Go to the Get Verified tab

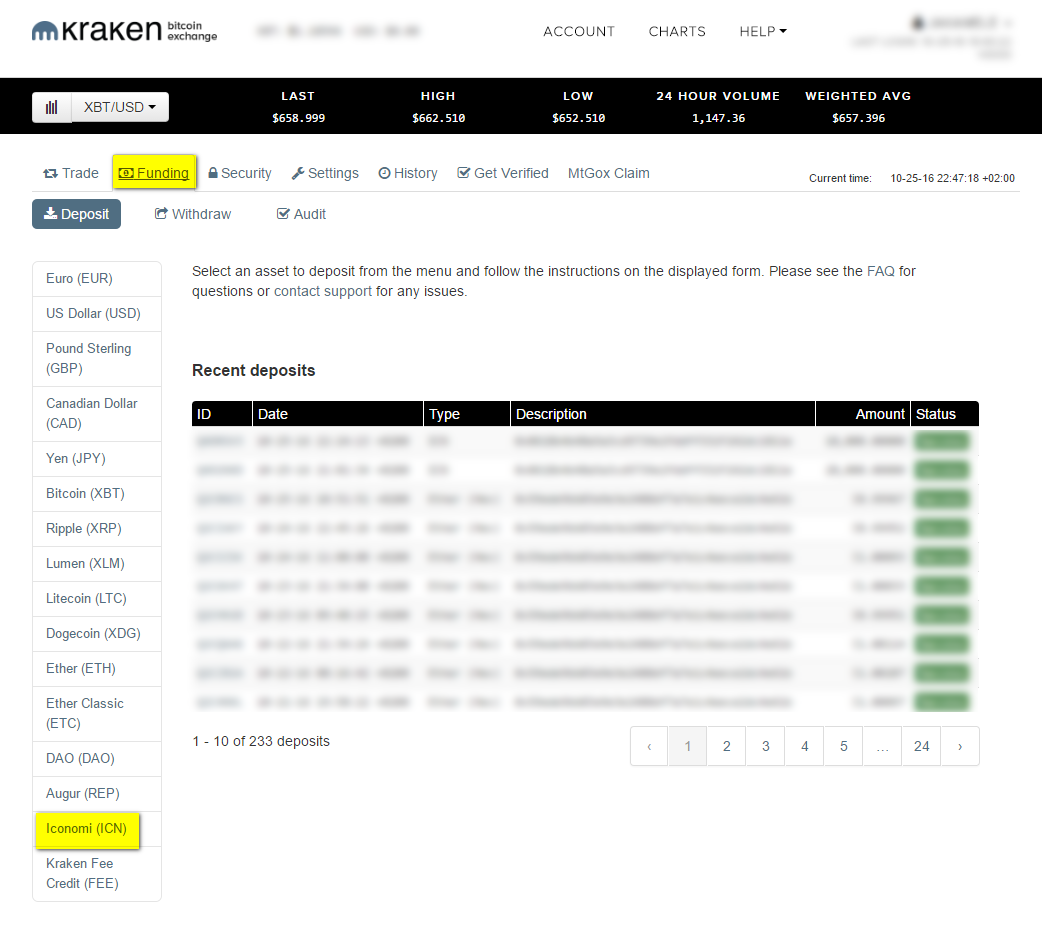coord(503,173)
